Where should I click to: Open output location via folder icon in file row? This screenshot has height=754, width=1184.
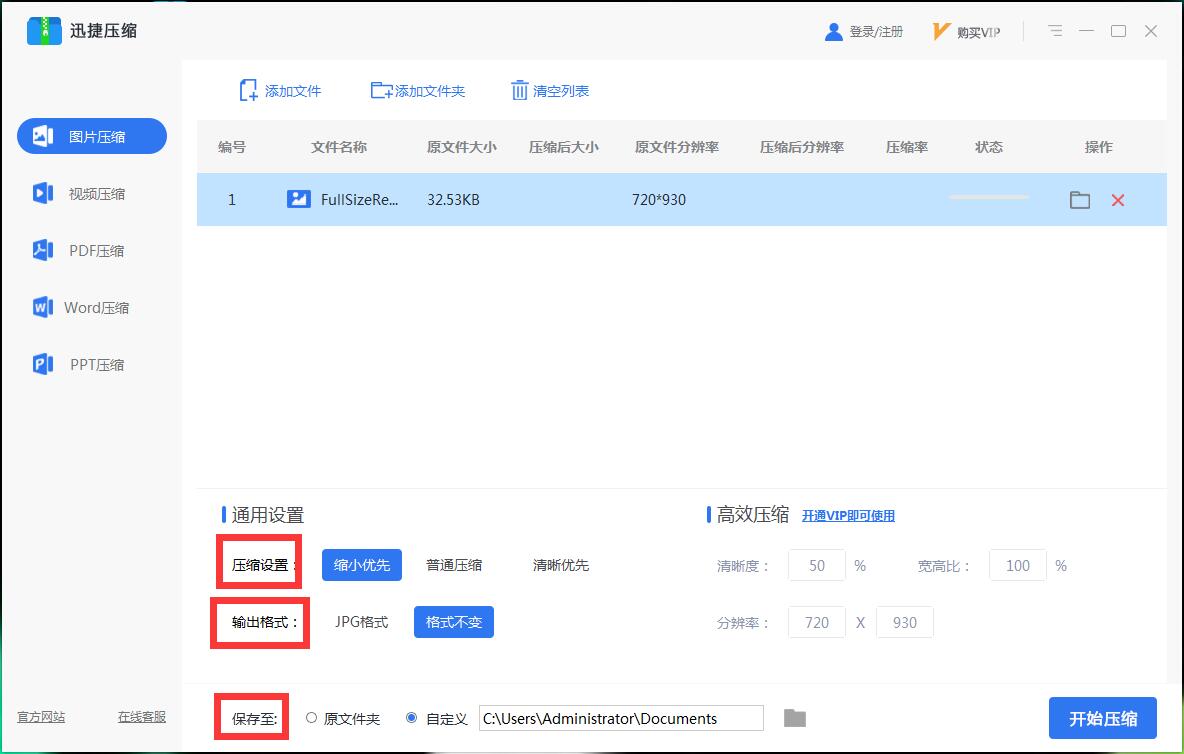pos(1079,199)
